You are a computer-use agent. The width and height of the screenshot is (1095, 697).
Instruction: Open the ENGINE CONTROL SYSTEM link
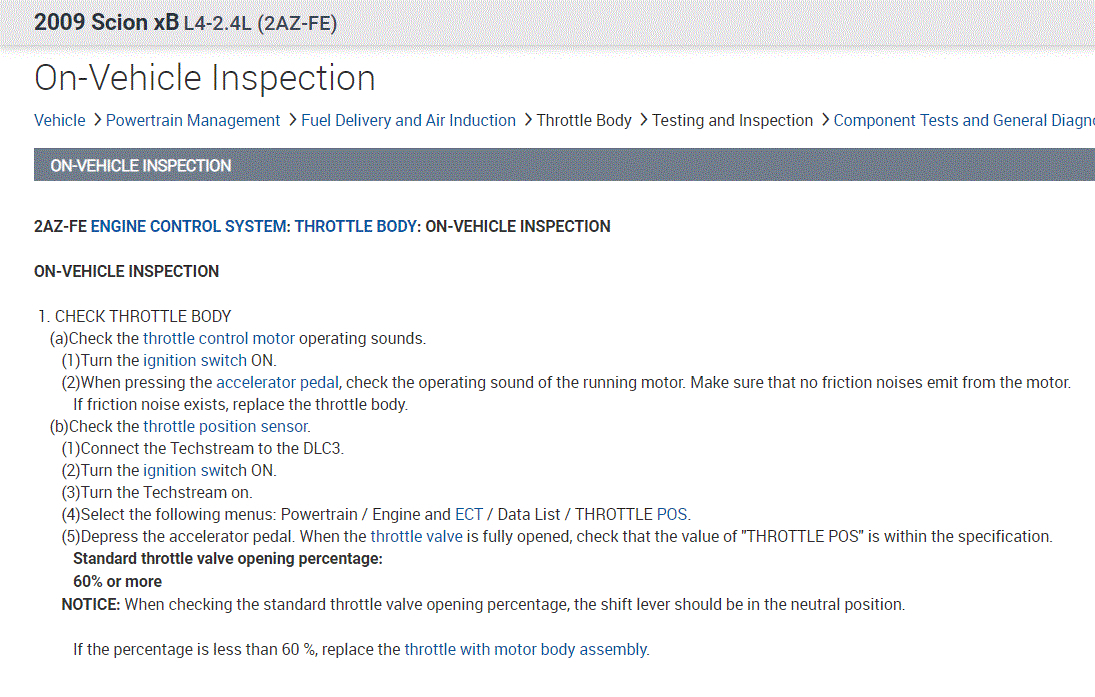(188, 227)
